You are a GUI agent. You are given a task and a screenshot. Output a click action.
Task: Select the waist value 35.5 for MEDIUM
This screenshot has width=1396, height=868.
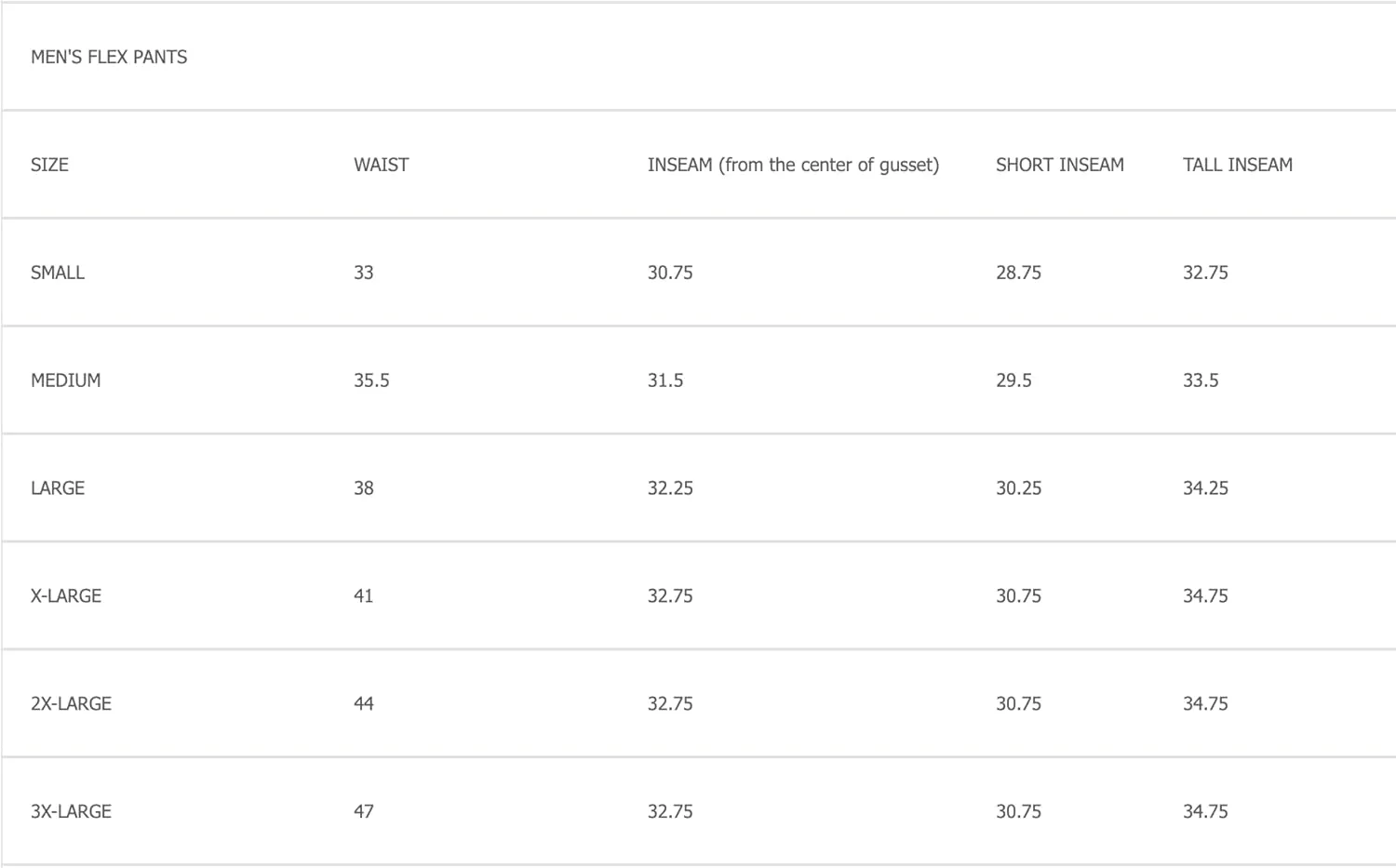point(371,381)
